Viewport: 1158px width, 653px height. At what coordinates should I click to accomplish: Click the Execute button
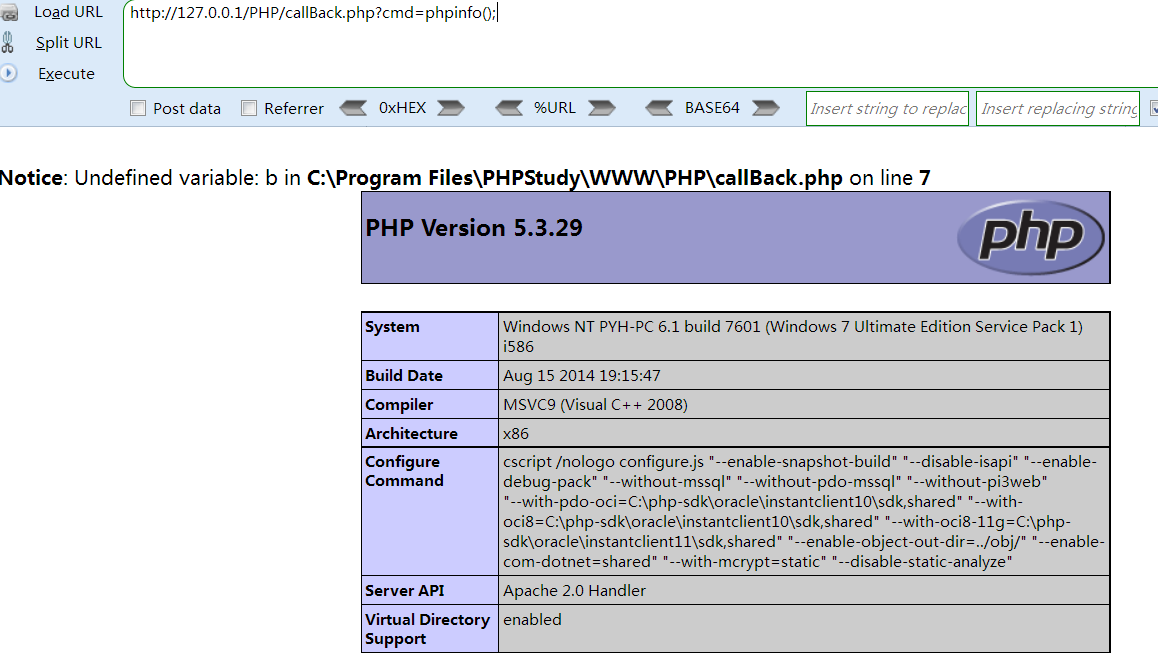[x=66, y=74]
